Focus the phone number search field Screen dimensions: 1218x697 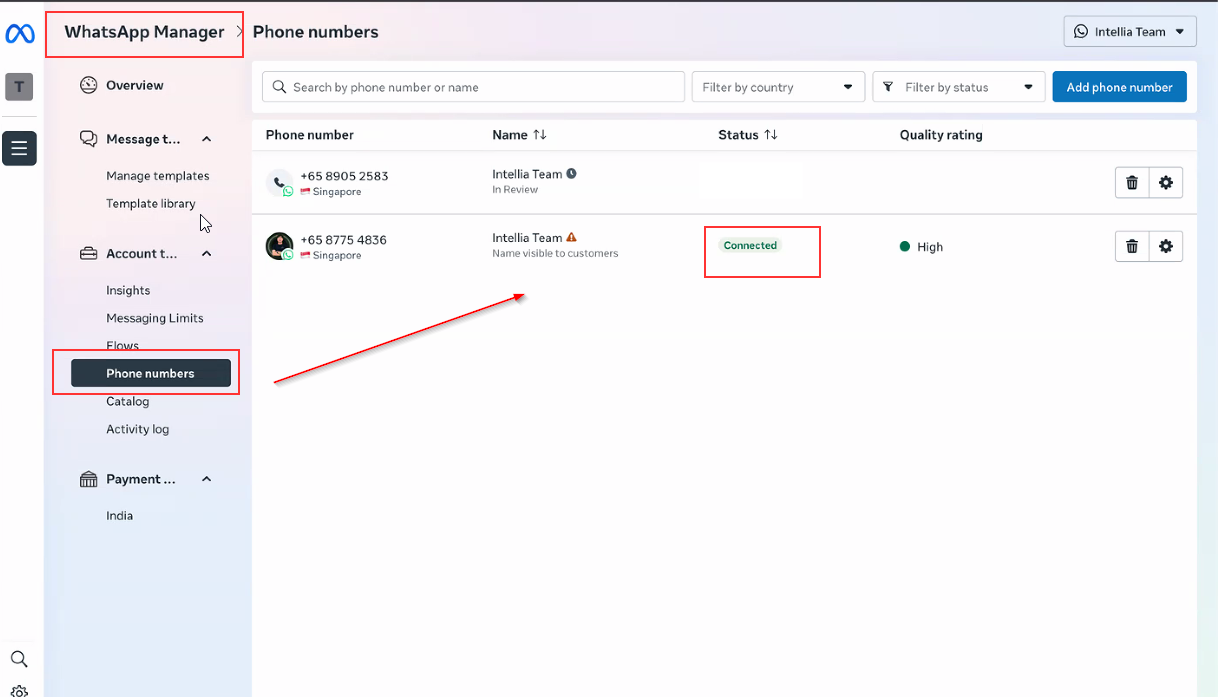(x=474, y=87)
